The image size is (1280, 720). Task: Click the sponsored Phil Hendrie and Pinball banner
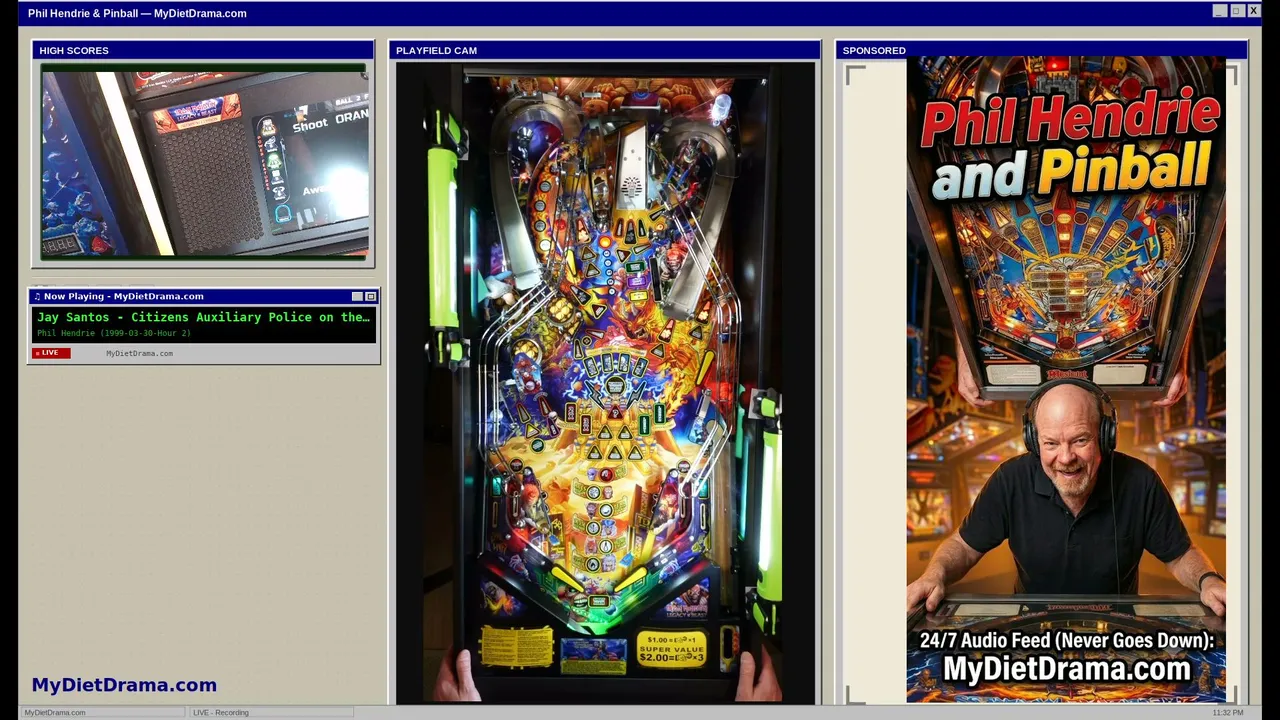point(1066,380)
